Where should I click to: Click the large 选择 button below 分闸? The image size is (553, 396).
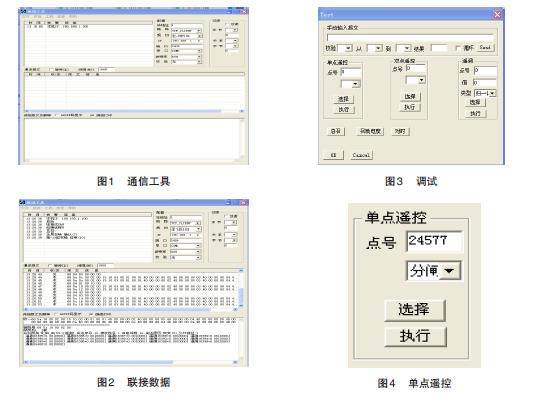tap(415, 310)
